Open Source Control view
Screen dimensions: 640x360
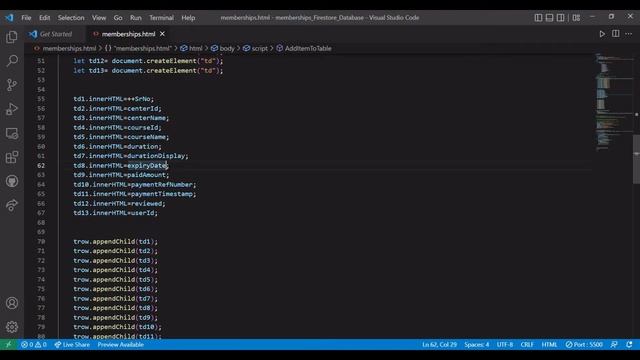point(12,85)
